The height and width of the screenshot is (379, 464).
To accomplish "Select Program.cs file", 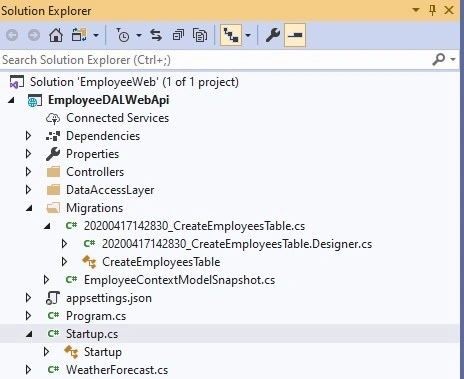I will tap(96, 316).
